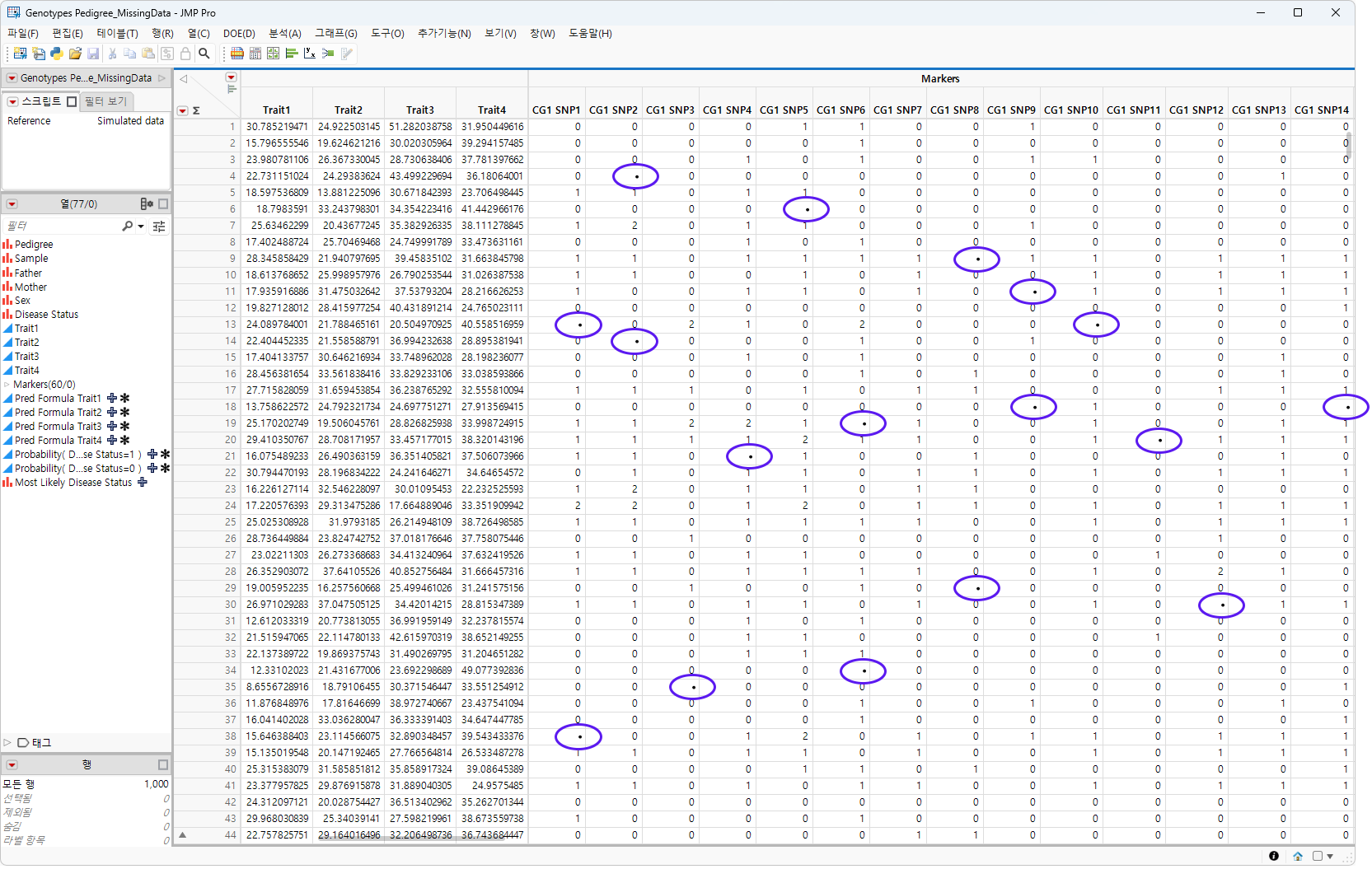Click the Search magnifier toolbar icon
The image size is (1372, 869).
click(204, 54)
